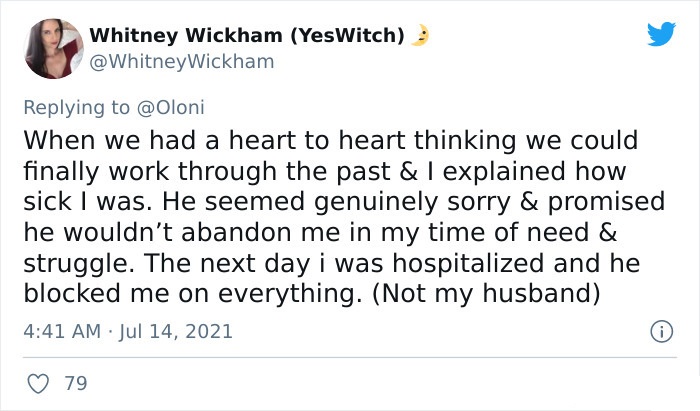
Task: Open Whitney Wickham's profile picture
Action: (x=54, y=49)
